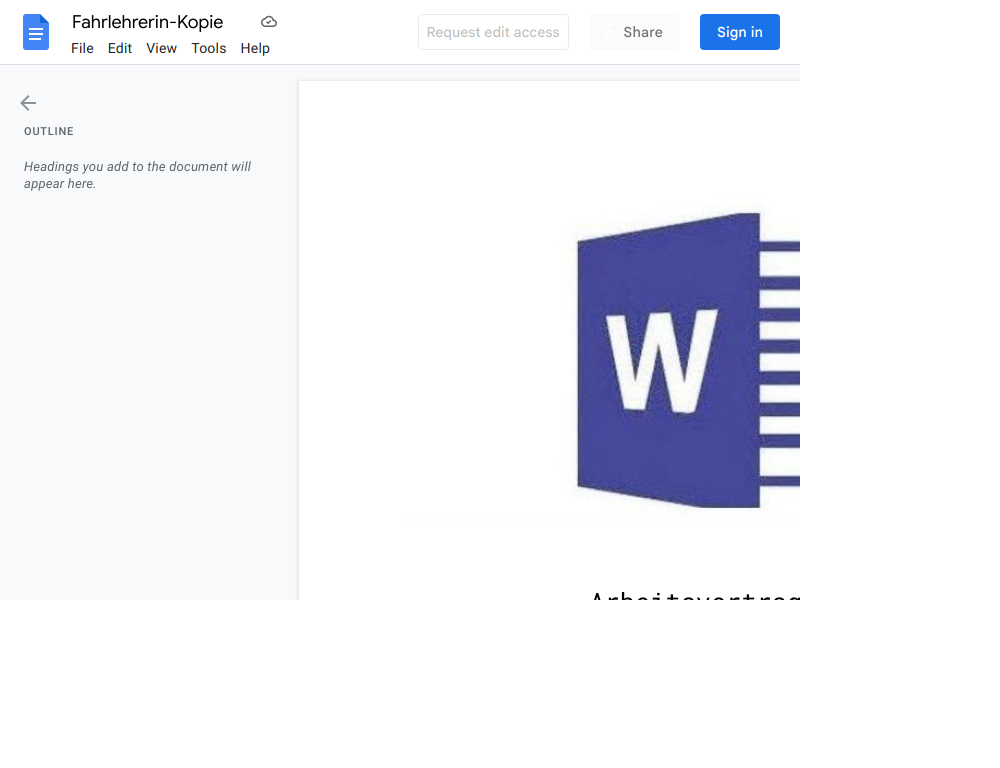1000x768 pixels.
Task: Collapse the outline using back arrow
Action: (28, 103)
